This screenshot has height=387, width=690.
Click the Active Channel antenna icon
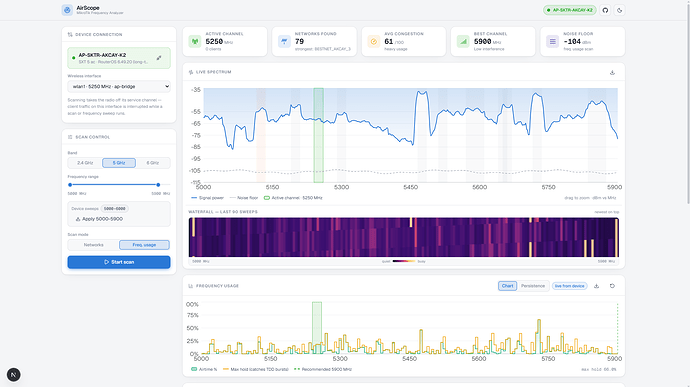(x=195, y=41)
